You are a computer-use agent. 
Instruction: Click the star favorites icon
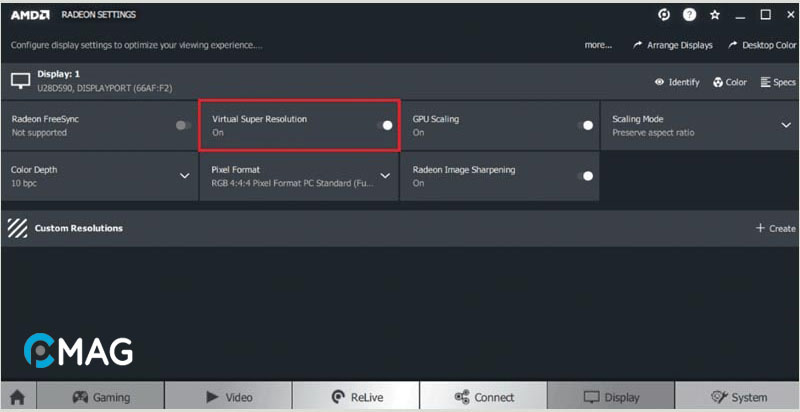click(x=715, y=15)
